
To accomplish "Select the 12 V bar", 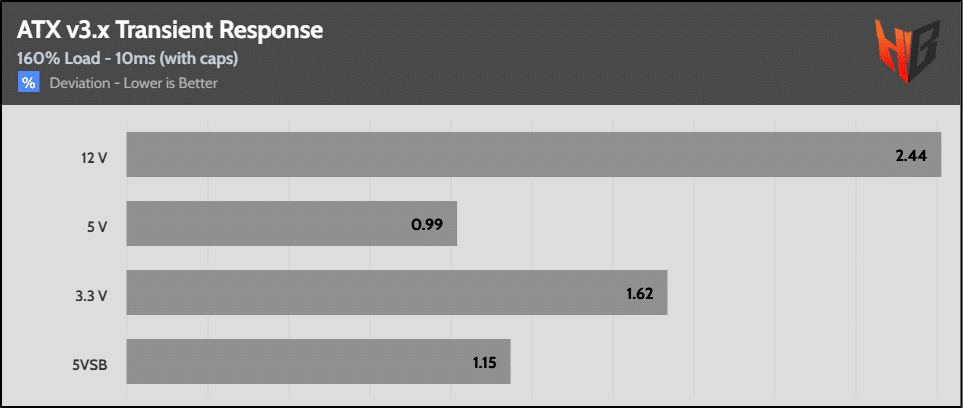I will click(x=534, y=154).
